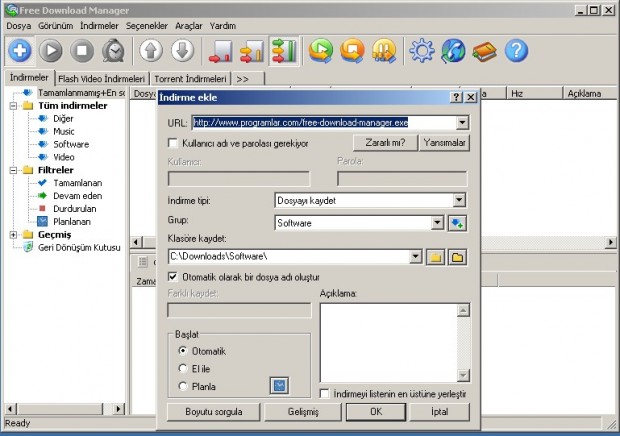Check İndirmeyi listenin en üstüne yerleştir
This screenshot has width=620, height=436.
click(x=325, y=394)
